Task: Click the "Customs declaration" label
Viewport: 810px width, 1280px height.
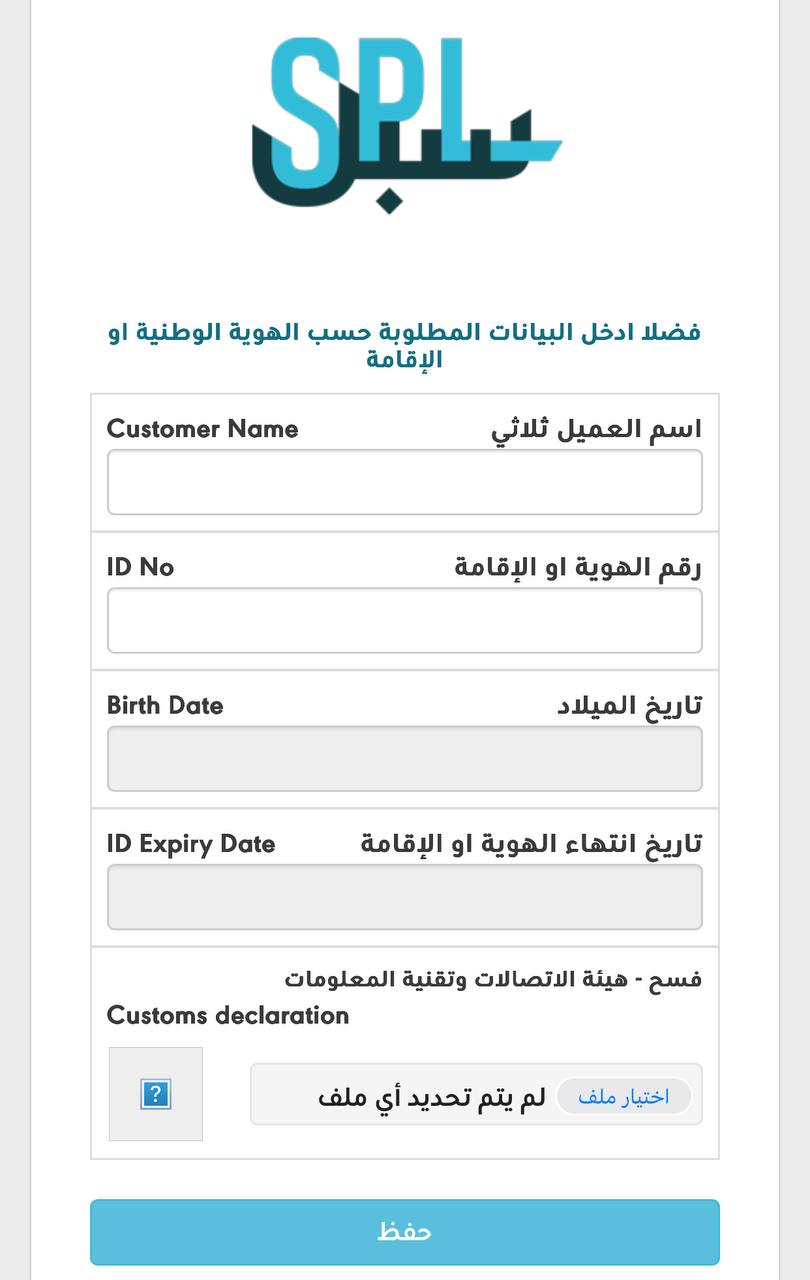Action: click(228, 1015)
